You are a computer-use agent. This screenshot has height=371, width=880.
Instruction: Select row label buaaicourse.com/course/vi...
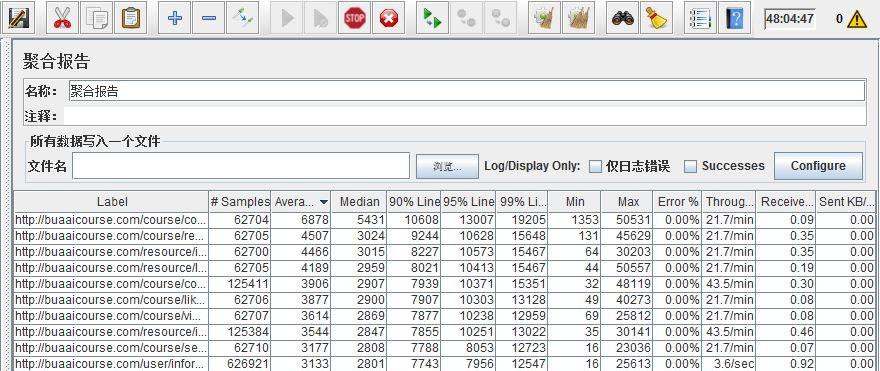pyautogui.click(x=111, y=315)
